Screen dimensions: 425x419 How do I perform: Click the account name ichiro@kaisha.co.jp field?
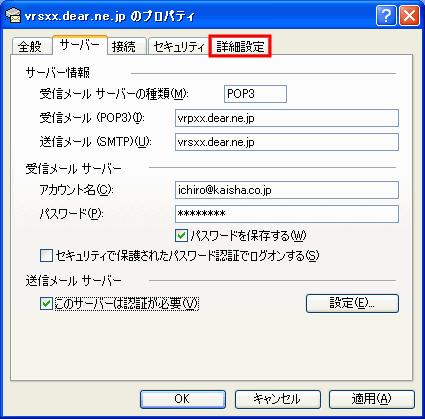tap(287, 190)
